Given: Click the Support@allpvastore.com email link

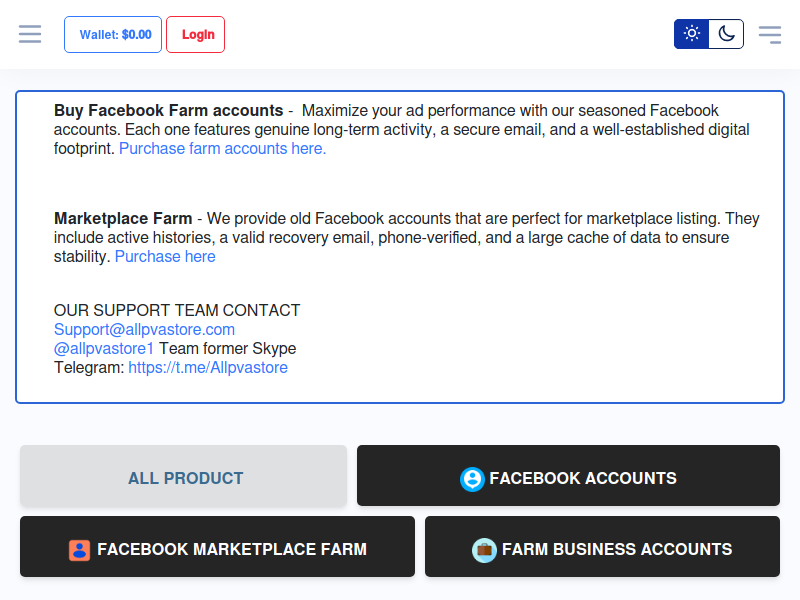Looking at the screenshot, I should tap(144, 329).
